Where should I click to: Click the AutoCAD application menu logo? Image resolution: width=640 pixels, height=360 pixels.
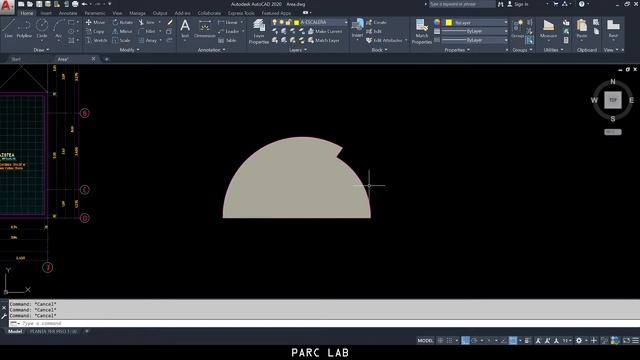[7, 6]
